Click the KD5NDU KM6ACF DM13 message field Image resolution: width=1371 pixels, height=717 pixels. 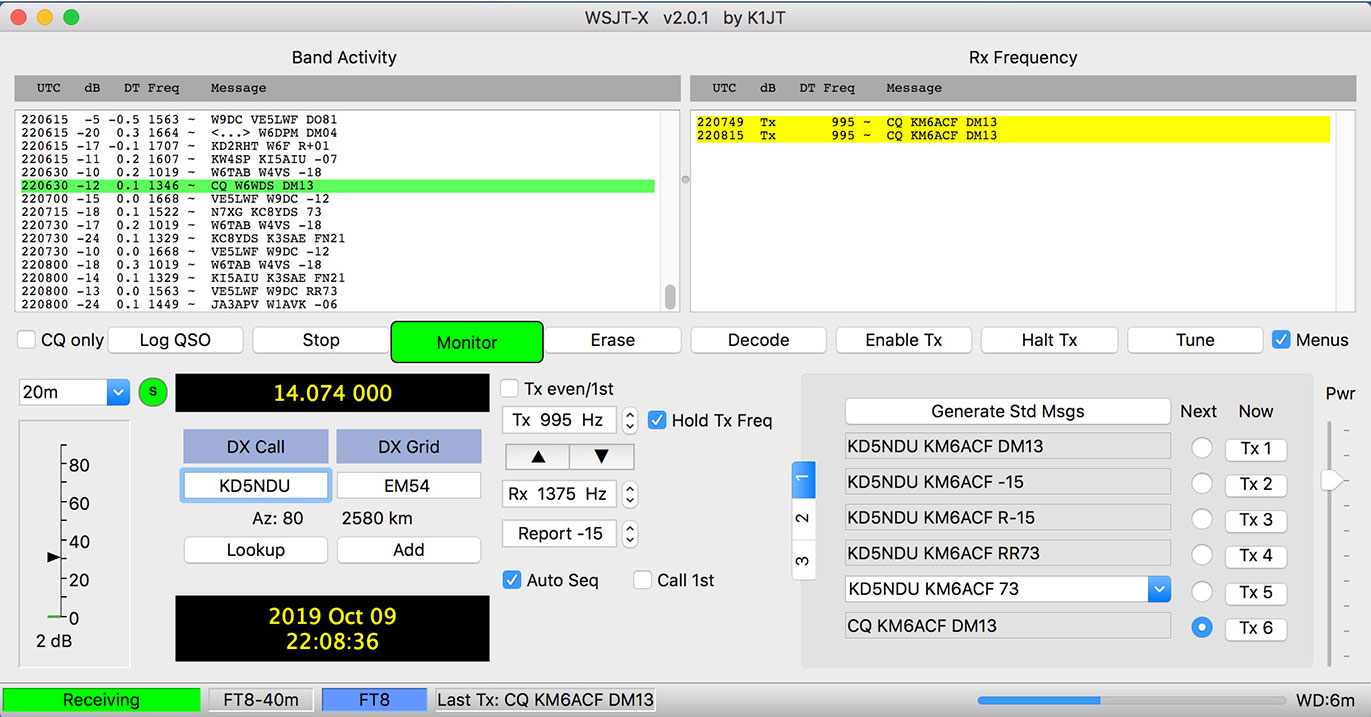pos(1008,446)
